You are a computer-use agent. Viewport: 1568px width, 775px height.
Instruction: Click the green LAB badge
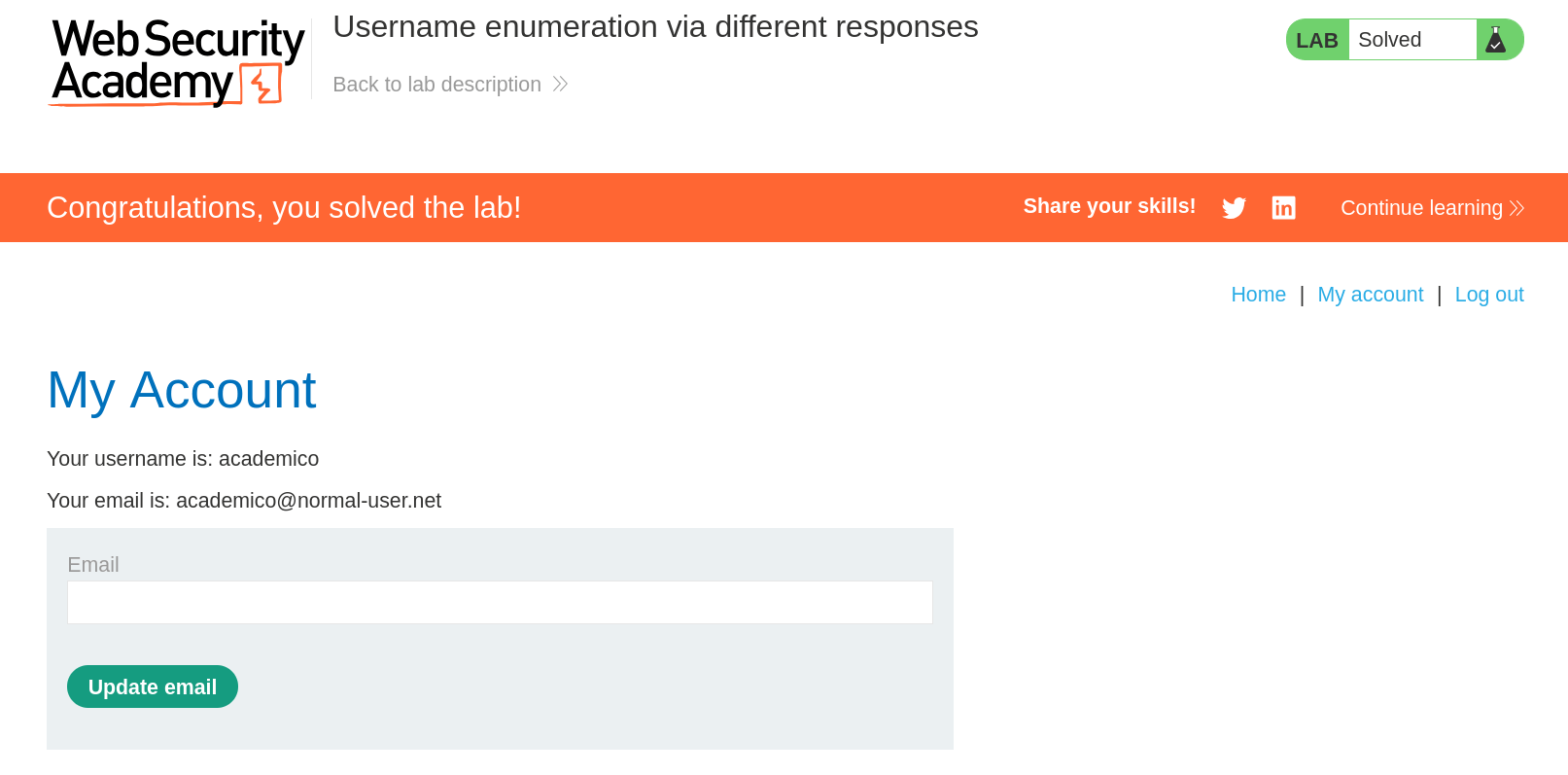tap(1316, 40)
